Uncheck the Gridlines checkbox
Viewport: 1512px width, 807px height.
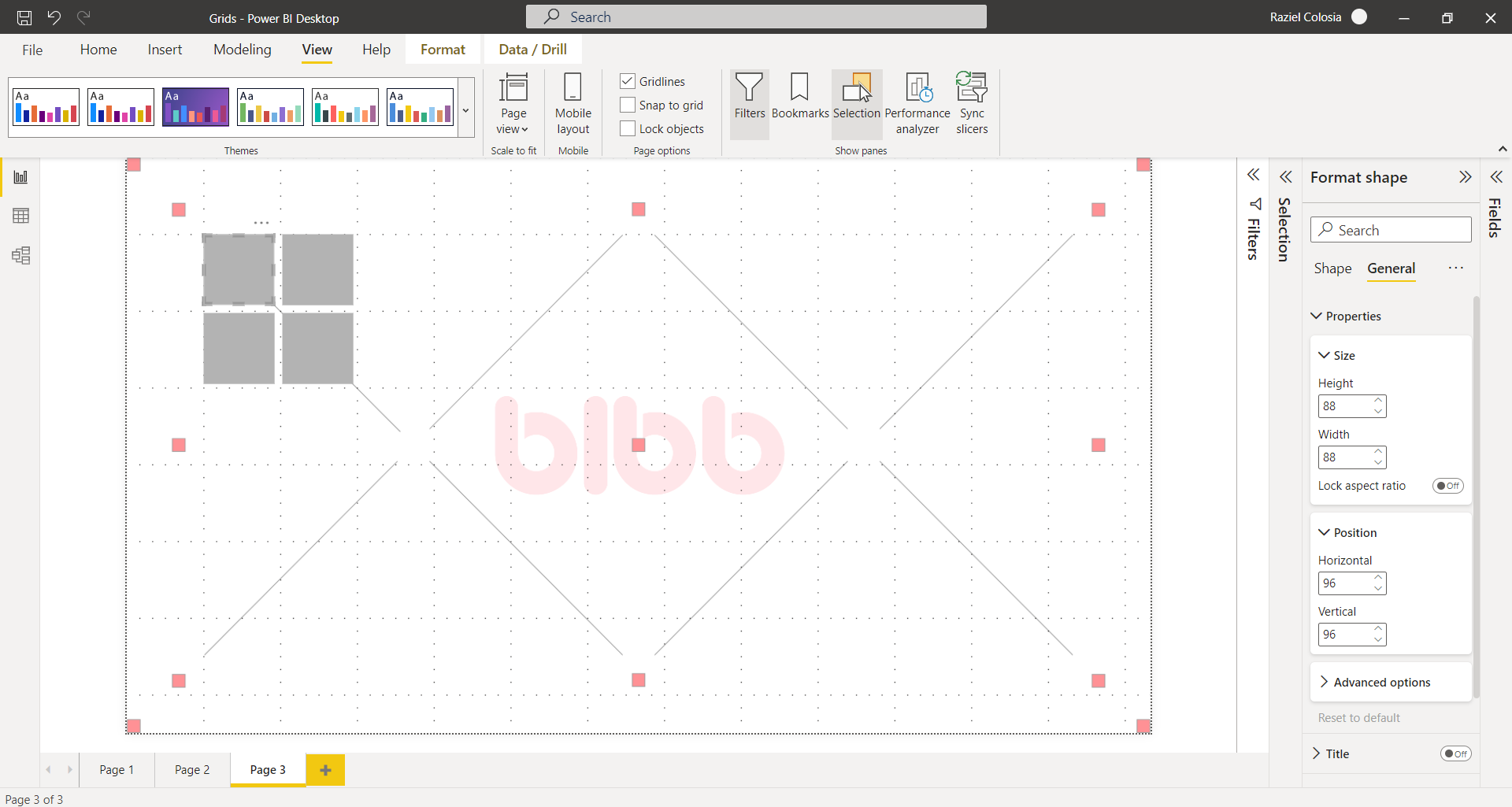(x=628, y=81)
